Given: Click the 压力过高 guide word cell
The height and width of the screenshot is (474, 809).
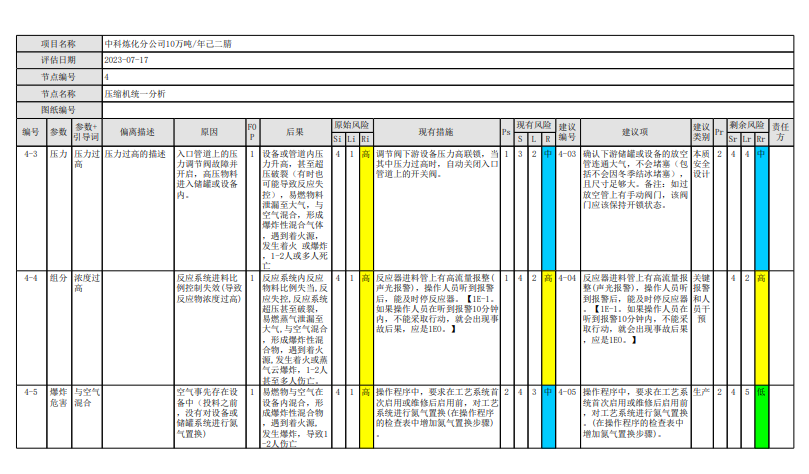Looking at the screenshot, I should point(86,208).
